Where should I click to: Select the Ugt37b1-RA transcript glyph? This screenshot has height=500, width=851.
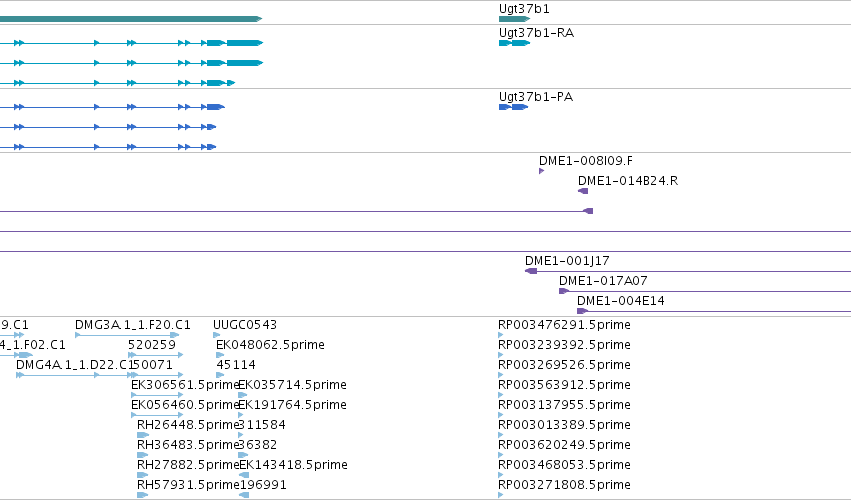pos(515,43)
